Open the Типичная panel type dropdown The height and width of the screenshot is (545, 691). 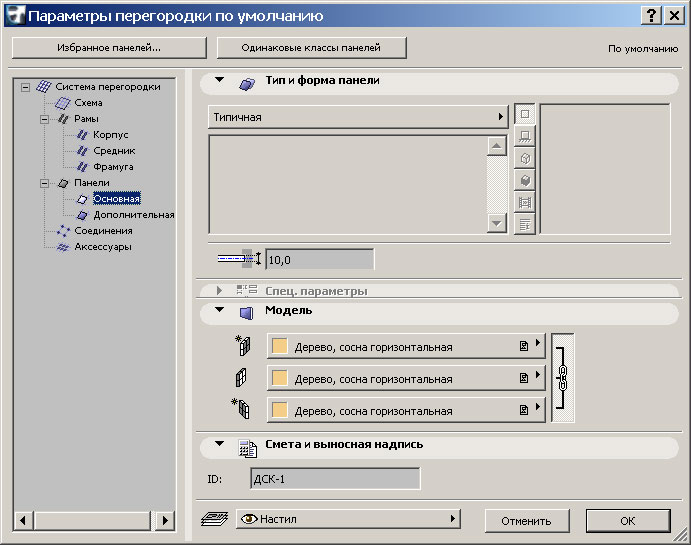tap(358, 117)
